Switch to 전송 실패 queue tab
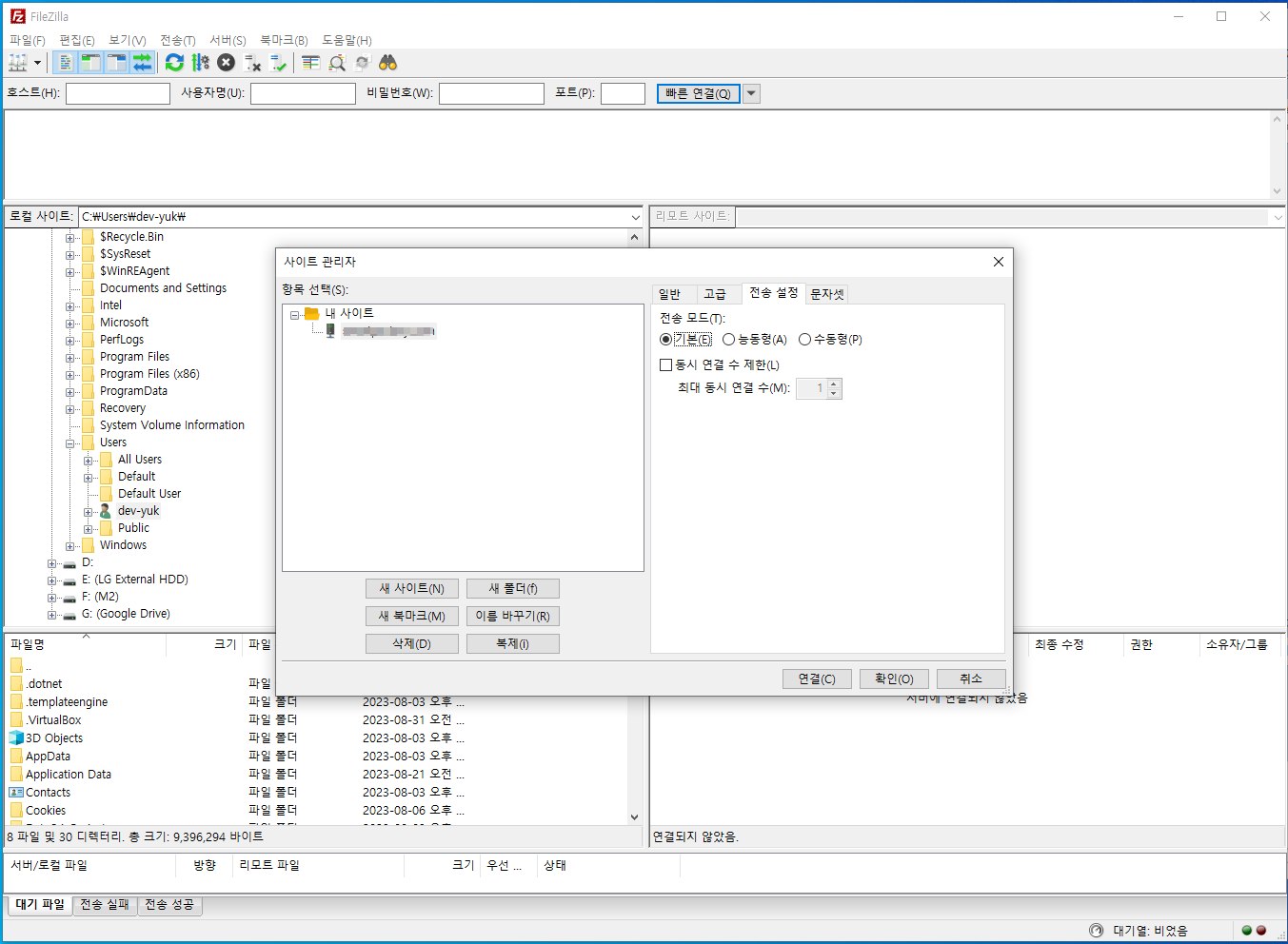1288x944 pixels. click(x=105, y=905)
